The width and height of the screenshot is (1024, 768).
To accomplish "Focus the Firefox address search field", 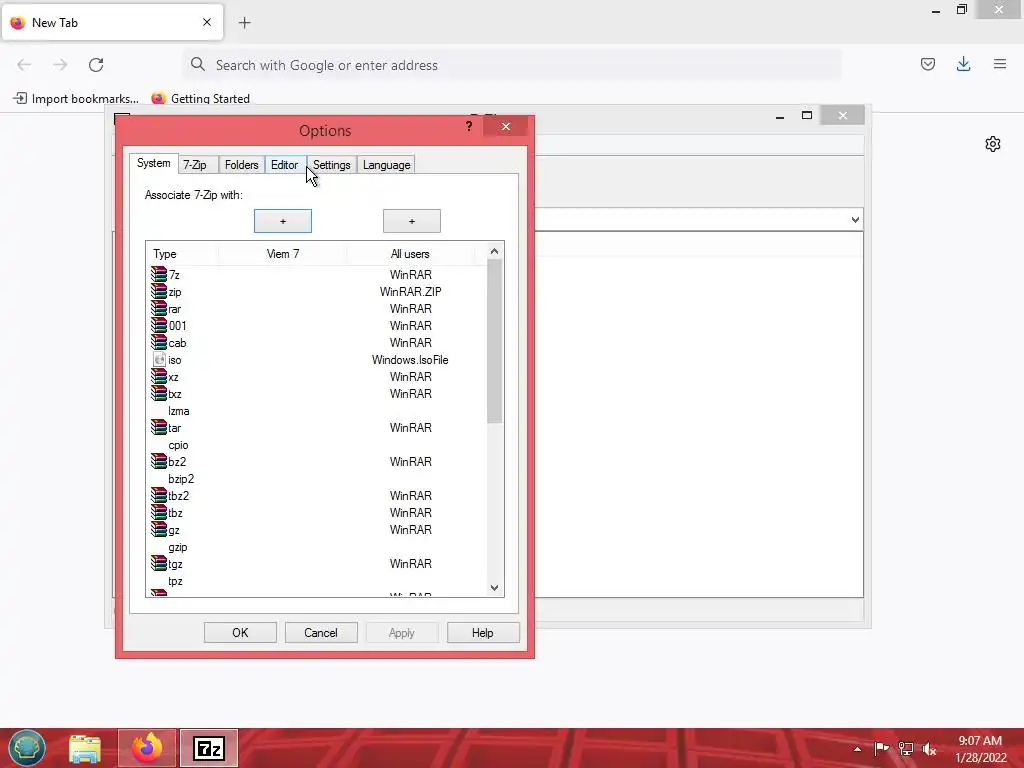I will tap(512, 65).
